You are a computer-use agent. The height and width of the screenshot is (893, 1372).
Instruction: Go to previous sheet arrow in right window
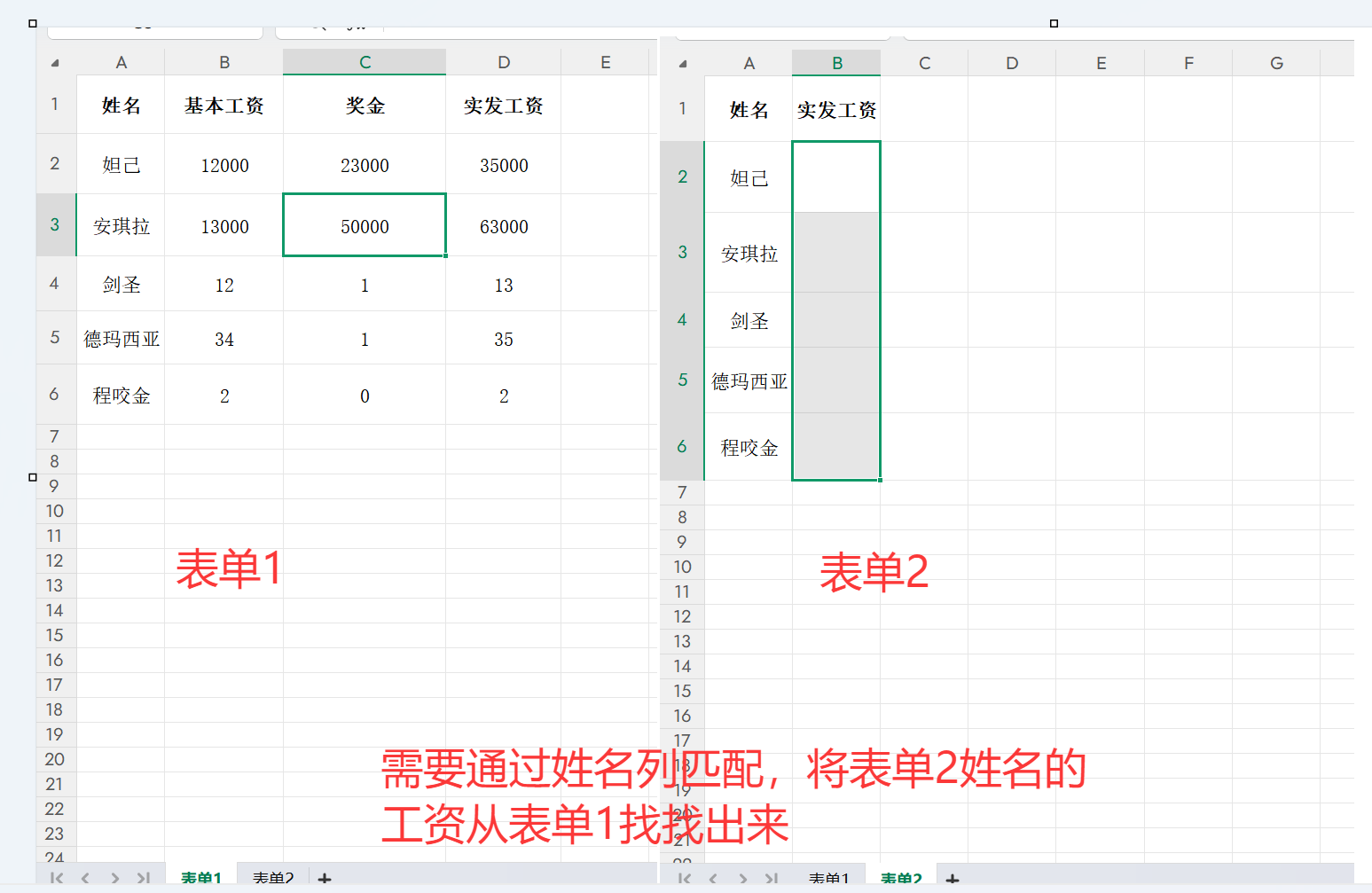point(713,879)
